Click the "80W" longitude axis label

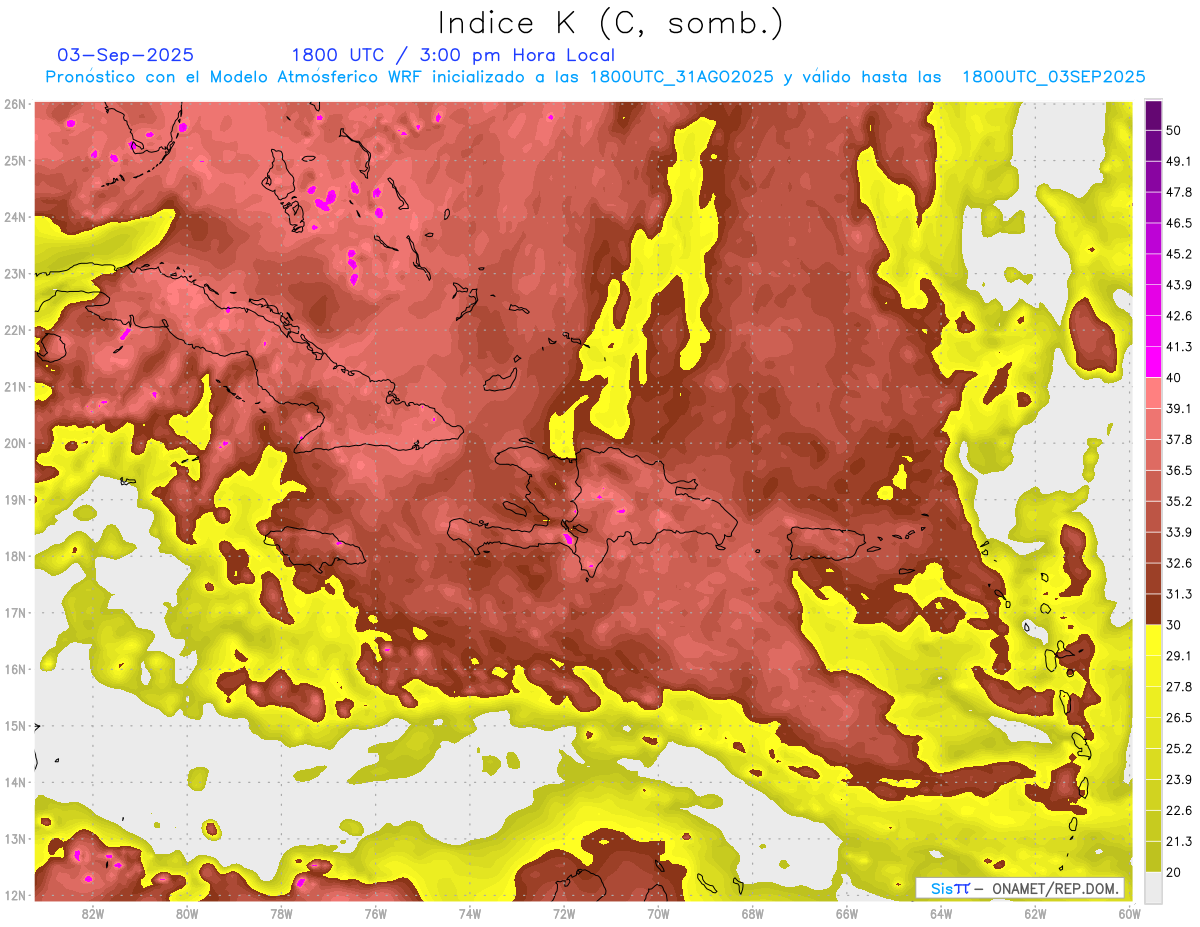(187, 913)
